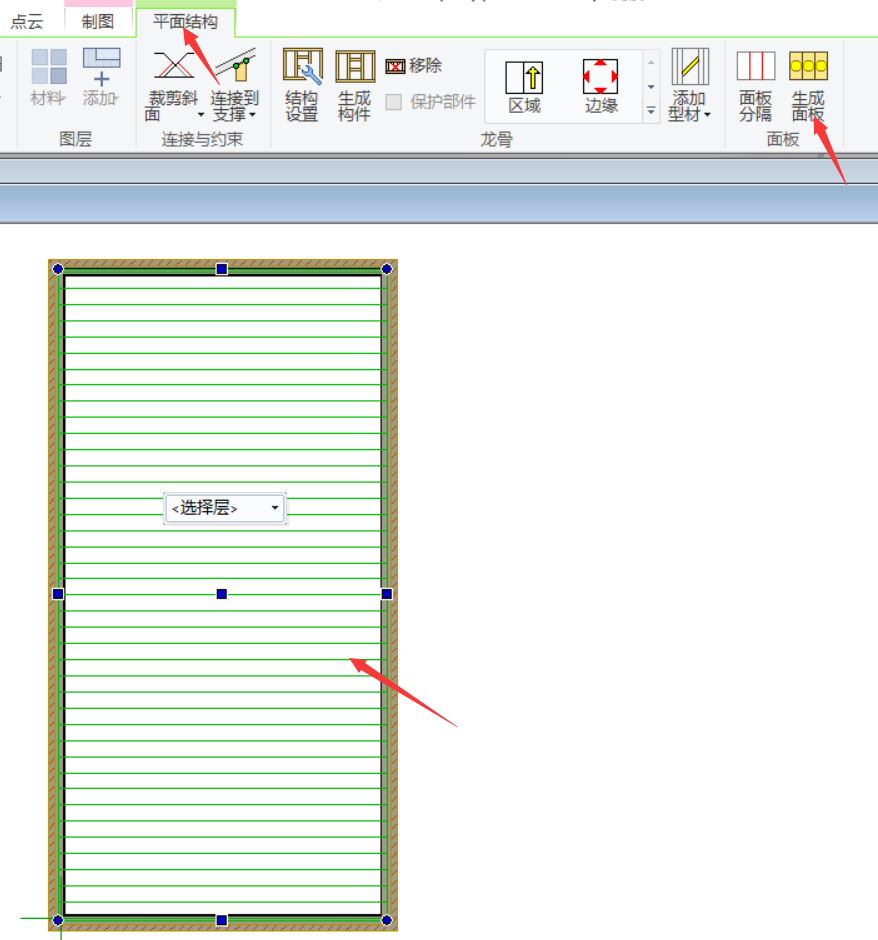Click the 移除 button
Screen dimensions: 878x940
(414, 66)
